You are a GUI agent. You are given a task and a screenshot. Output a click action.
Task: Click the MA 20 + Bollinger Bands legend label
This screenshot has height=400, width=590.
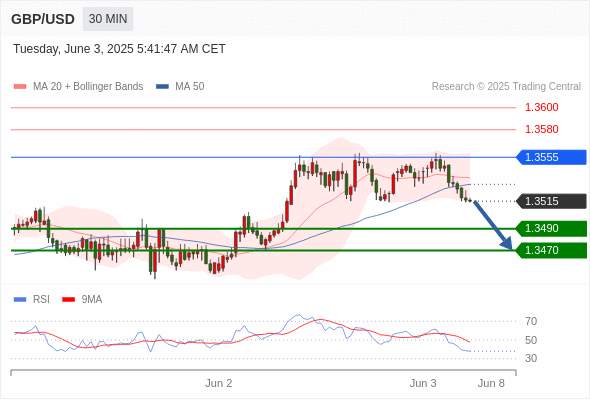point(88,87)
